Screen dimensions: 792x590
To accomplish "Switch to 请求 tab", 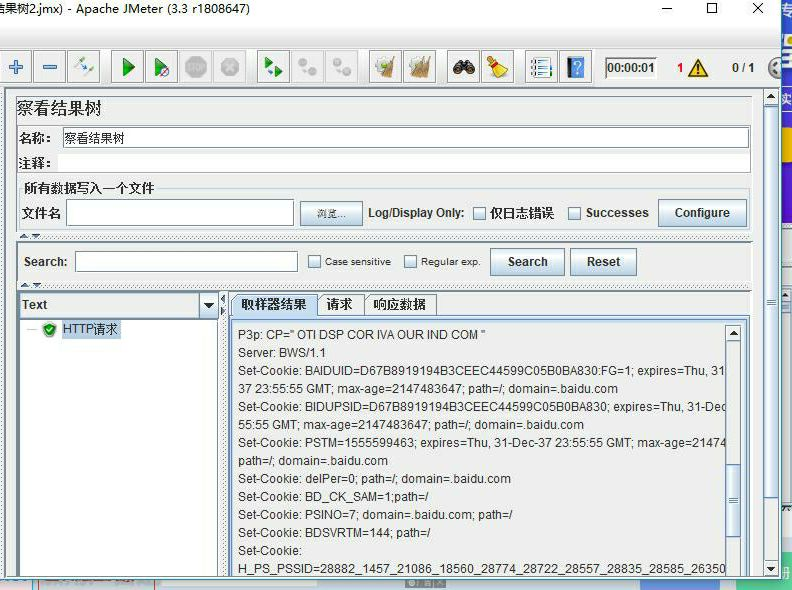I will click(x=340, y=305).
